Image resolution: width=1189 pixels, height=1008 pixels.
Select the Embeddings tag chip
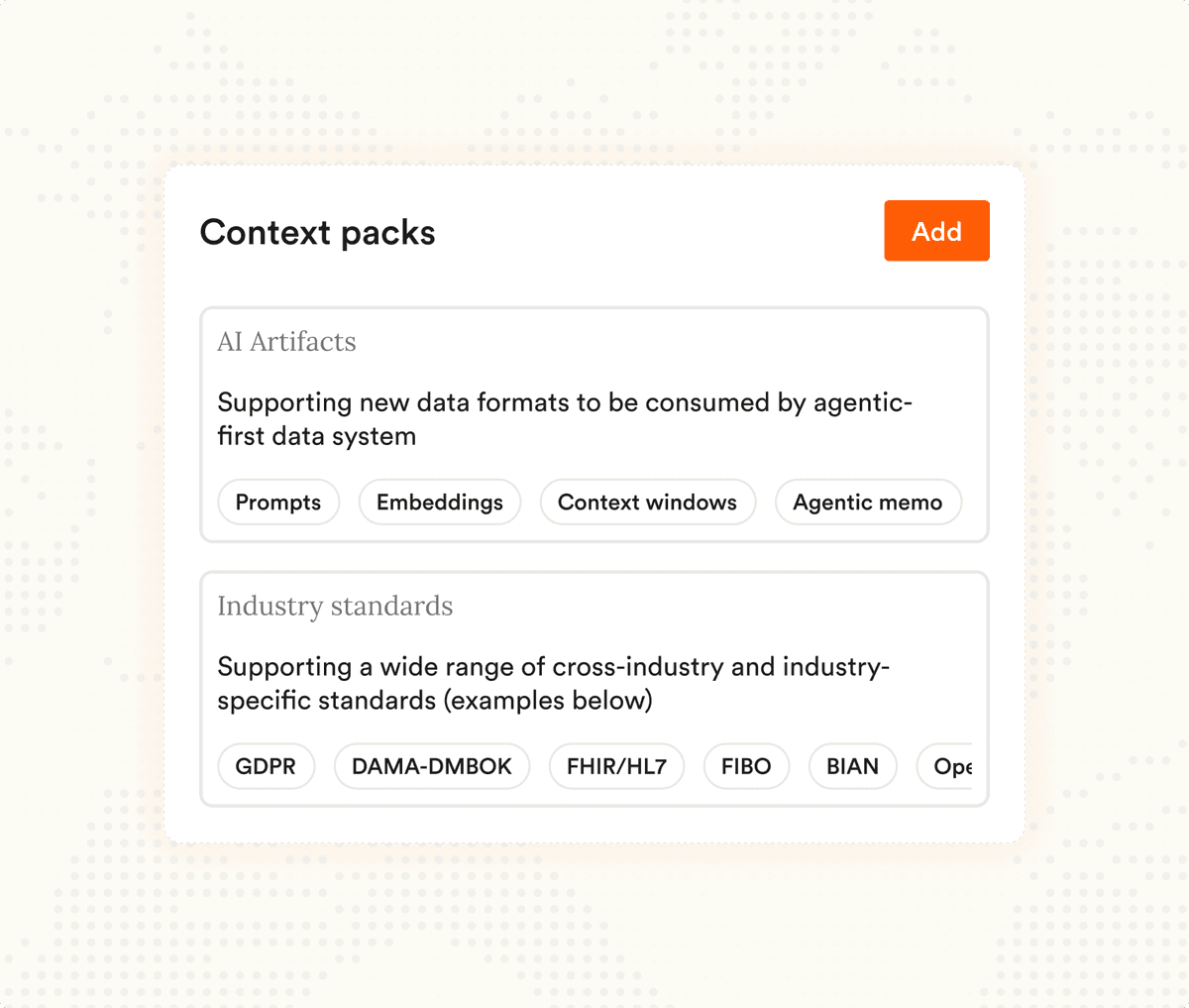(x=439, y=503)
